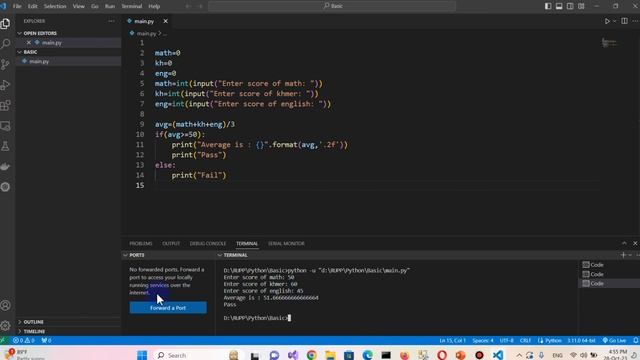
Task: Open the View menu
Action: [78, 6]
